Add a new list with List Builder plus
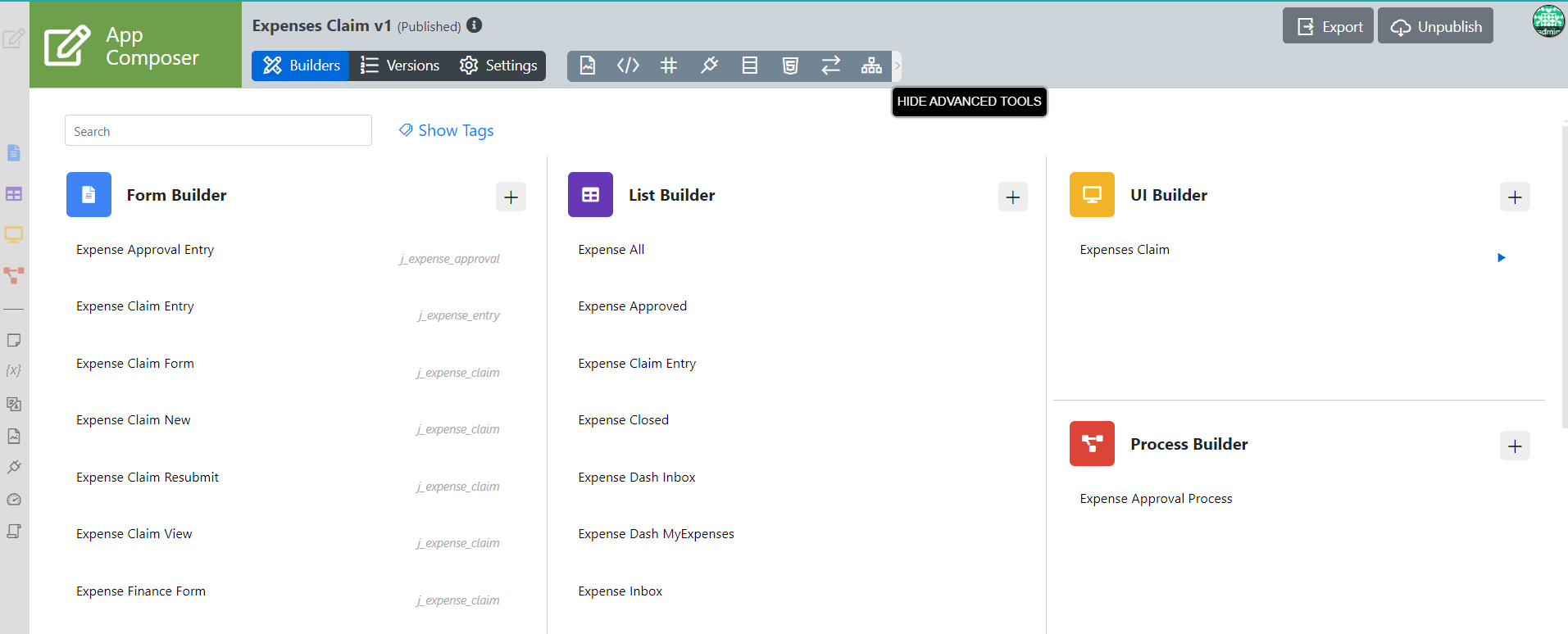1568x634 pixels. pyautogui.click(x=1013, y=197)
